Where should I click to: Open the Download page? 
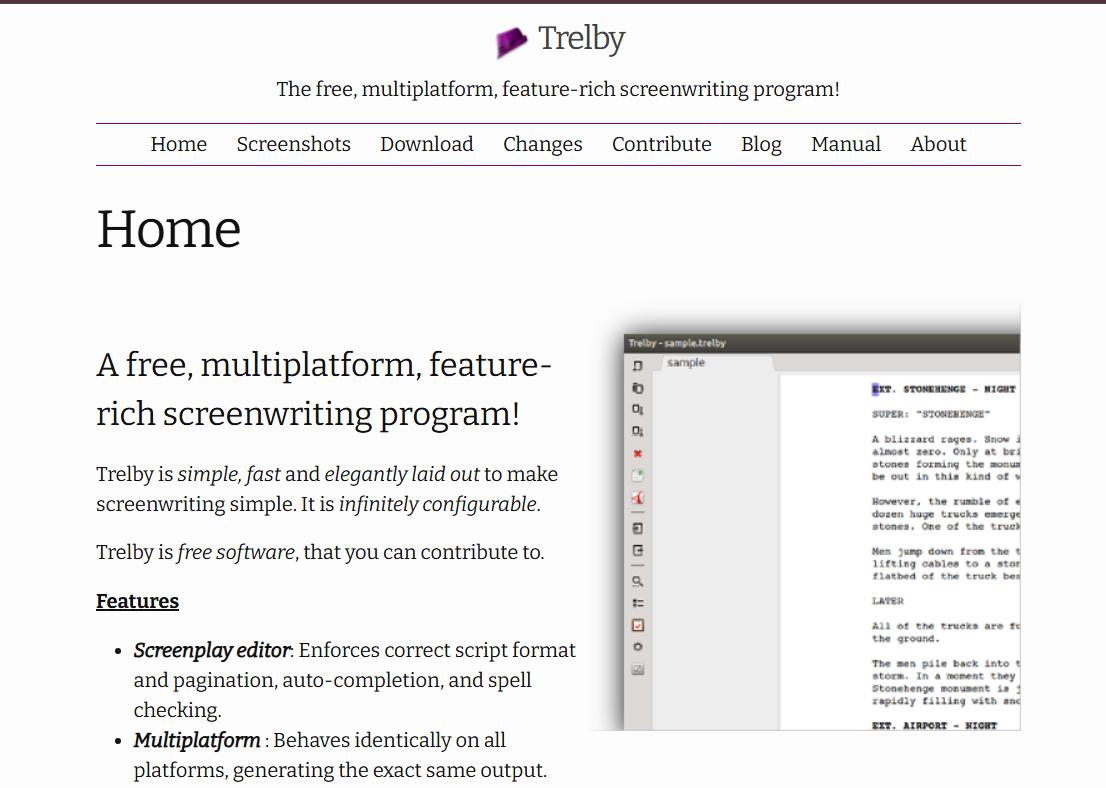[427, 145]
